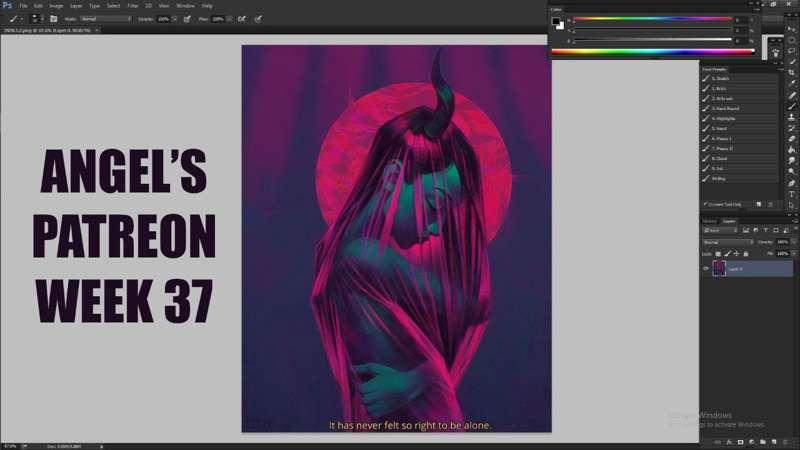This screenshot has width=800, height=450.
Task: Enable airbrush-style build-up icon
Action: tap(242, 19)
